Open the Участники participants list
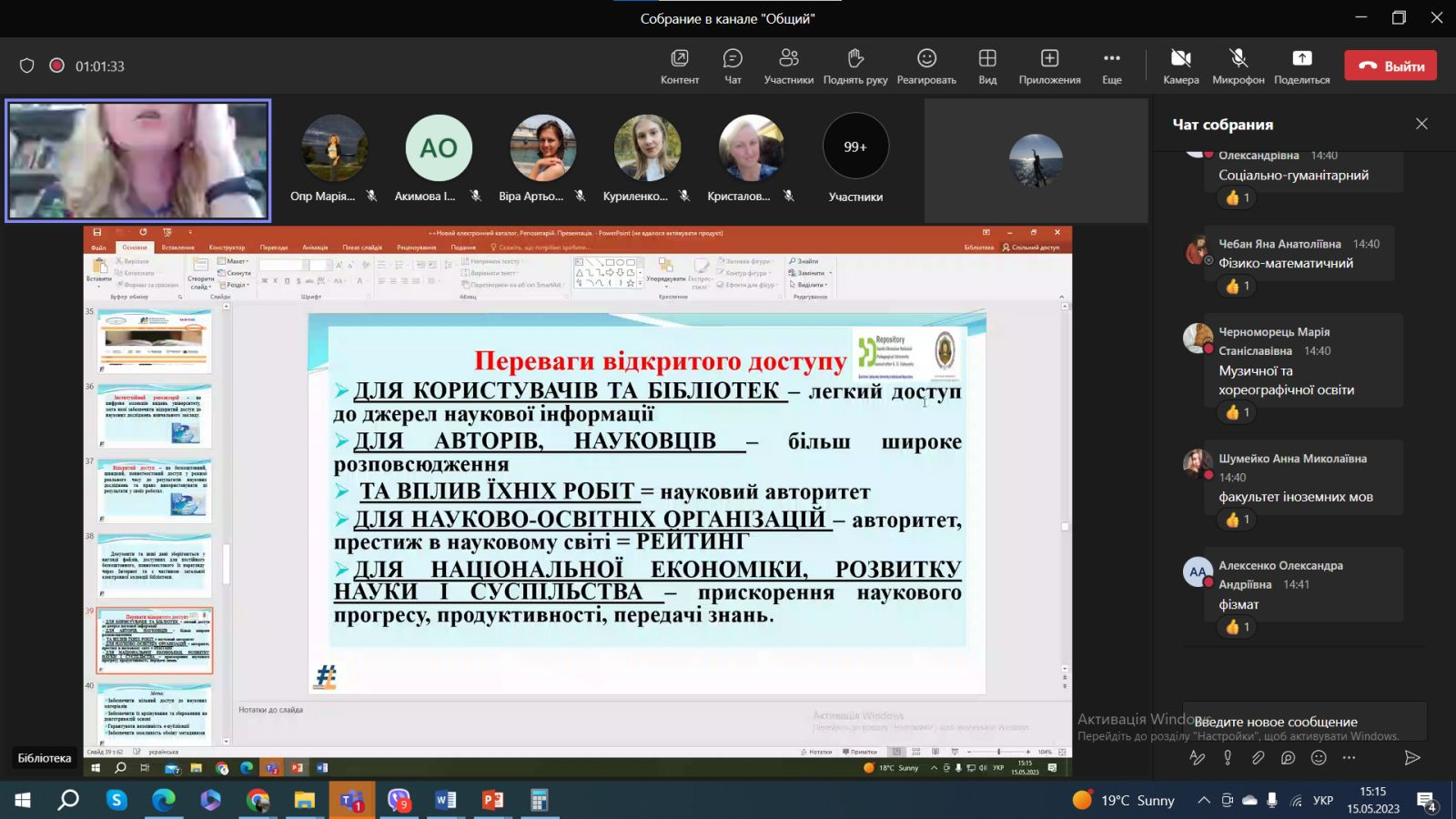Image resolution: width=1456 pixels, height=819 pixels. [788, 59]
